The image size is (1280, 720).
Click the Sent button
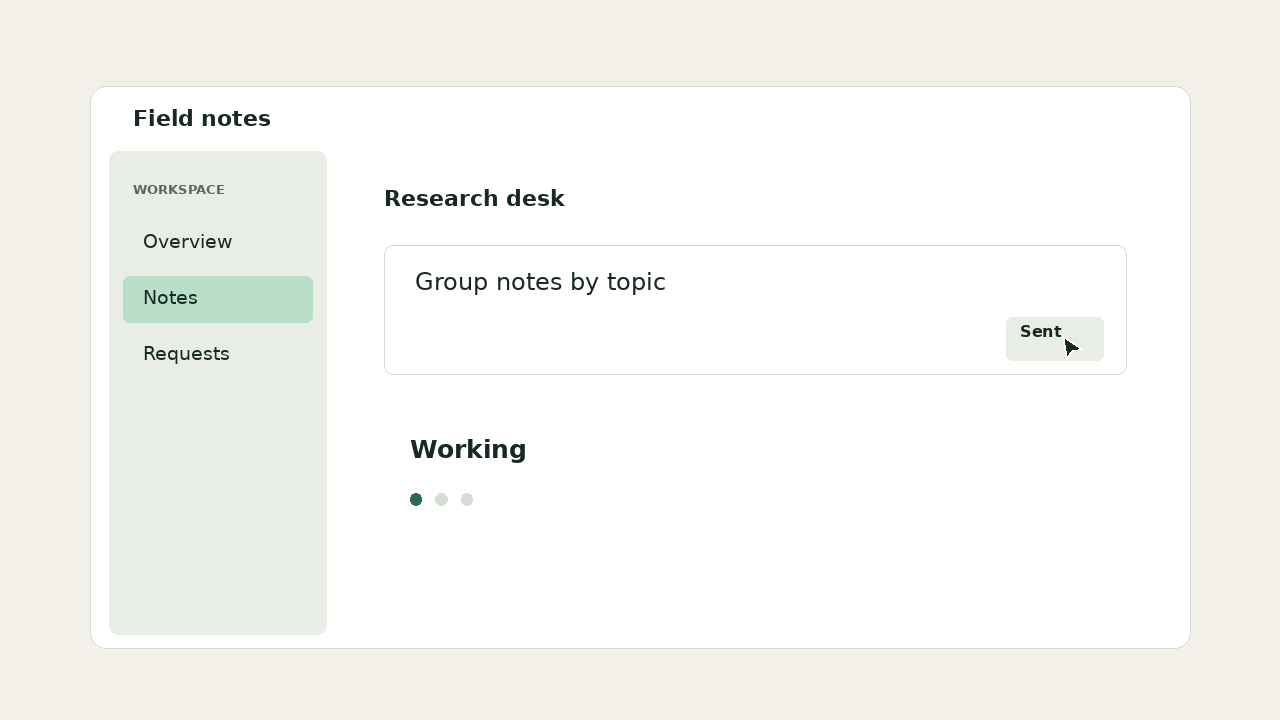(1054, 339)
